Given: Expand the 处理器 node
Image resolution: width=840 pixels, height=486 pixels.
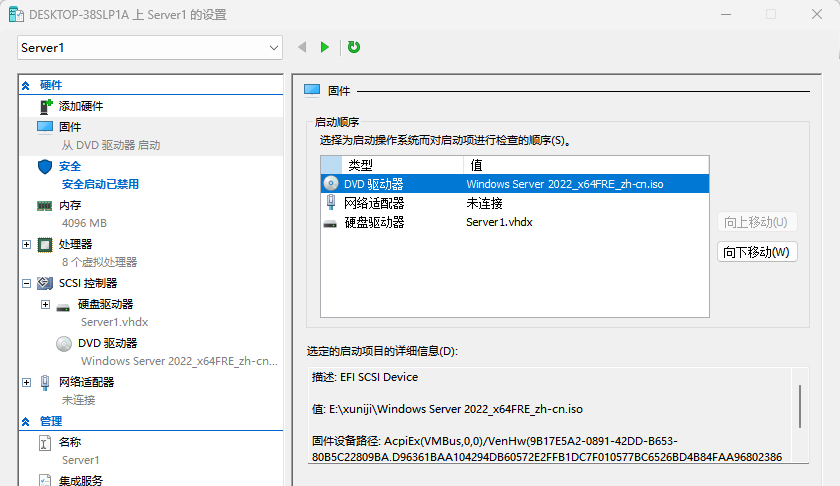Looking at the screenshot, I should click(x=26, y=244).
